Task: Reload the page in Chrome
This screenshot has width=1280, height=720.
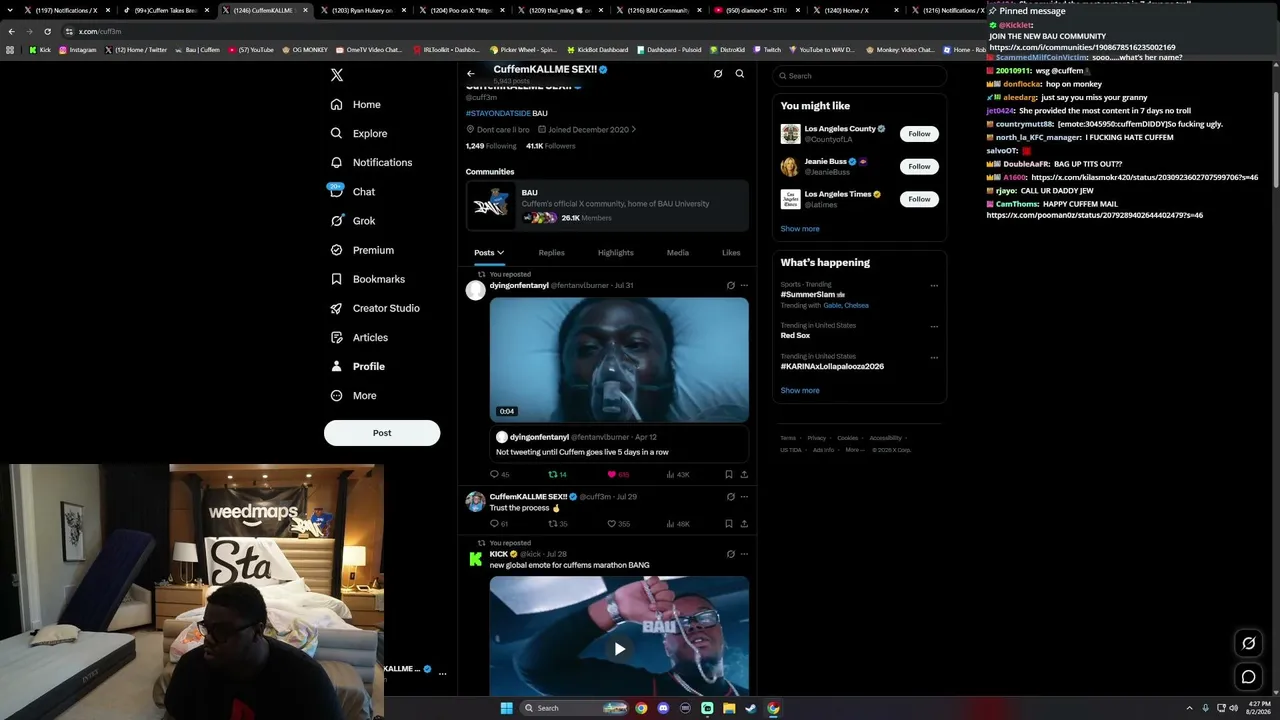Action: pyautogui.click(x=48, y=31)
